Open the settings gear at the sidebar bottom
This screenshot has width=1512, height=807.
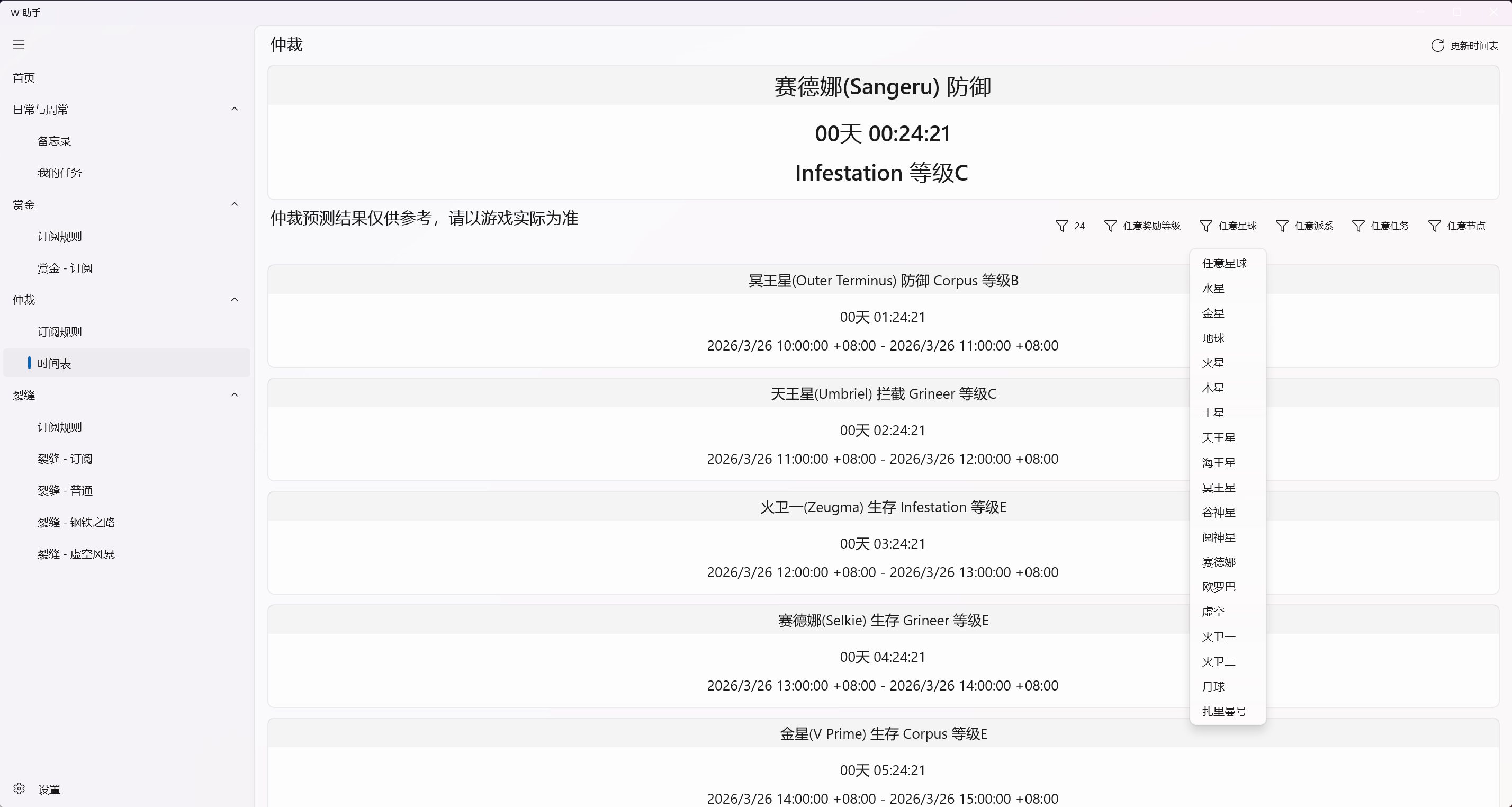[x=20, y=789]
